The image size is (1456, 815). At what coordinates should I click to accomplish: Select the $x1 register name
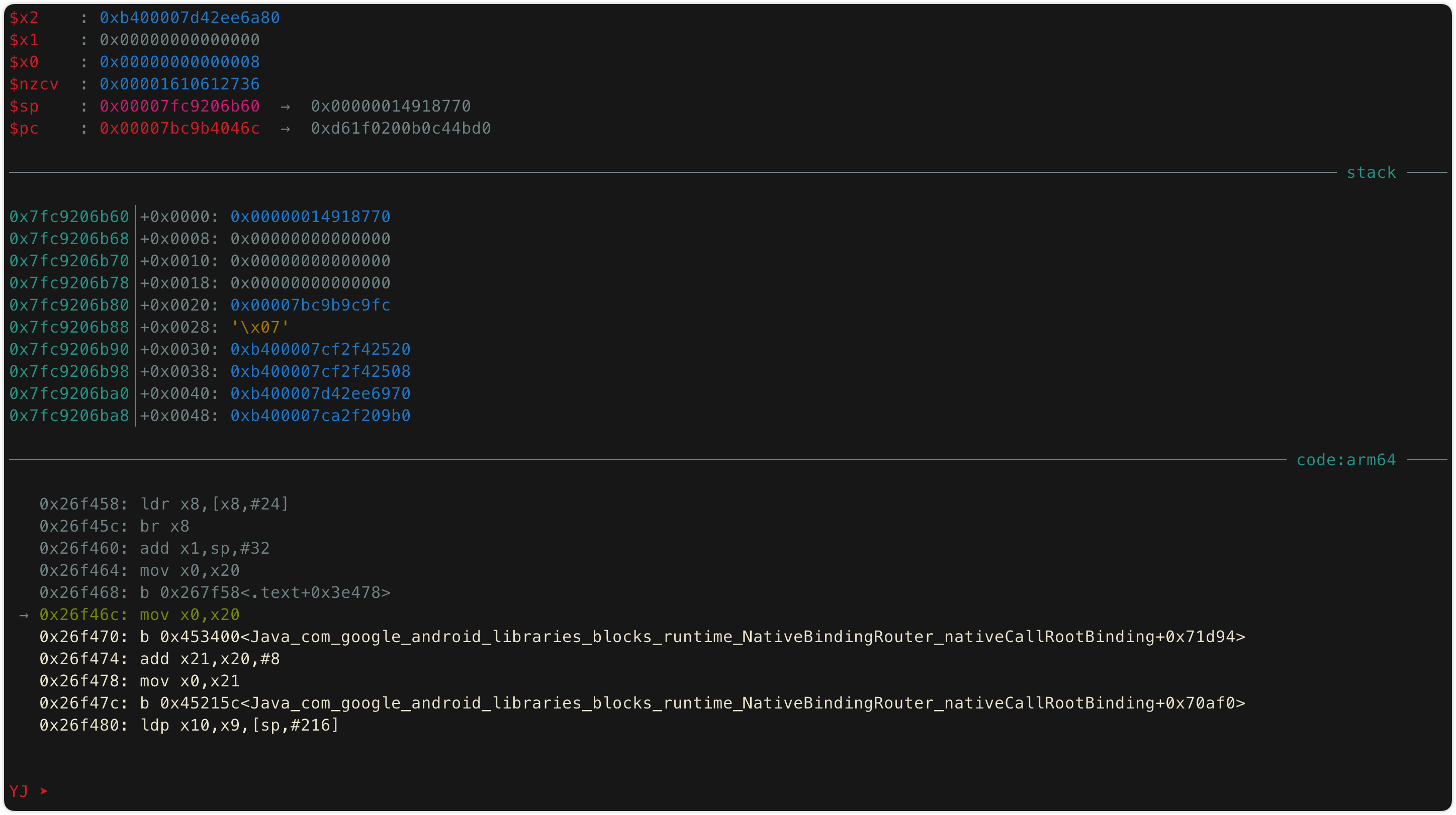click(24, 40)
